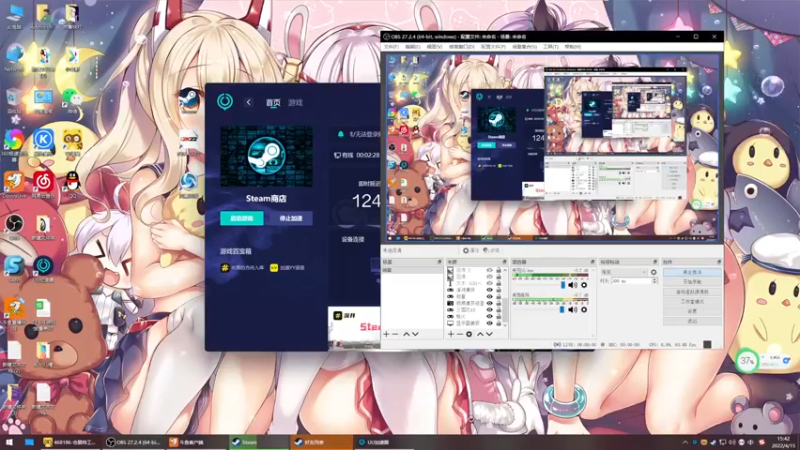Toggle visibility of the 文本 (GDI+) source
Viewport: 800px width, 450px height.
click(x=489, y=283)
